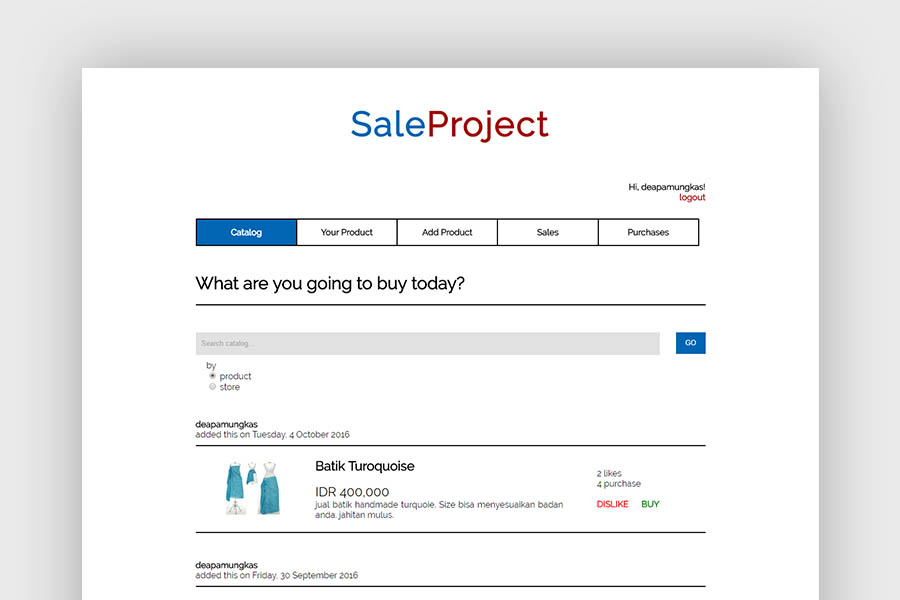Select the 'product' search radio option
This screenshot has width=900, height=600.
pos(212,376)
